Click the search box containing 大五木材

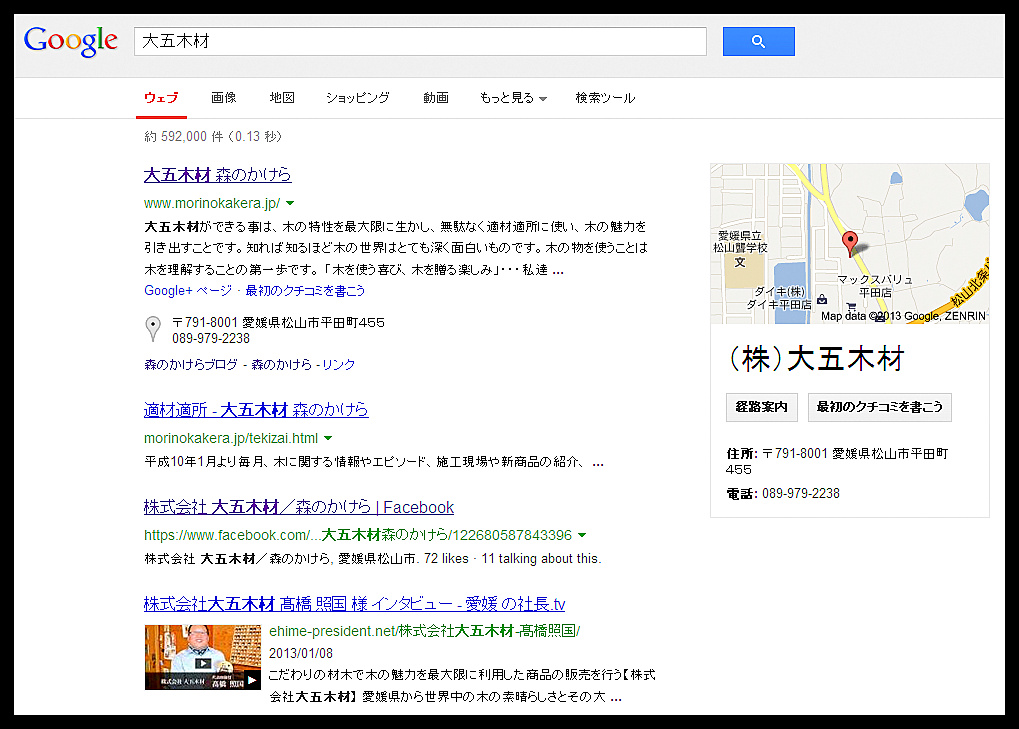(x=420, y=41)
